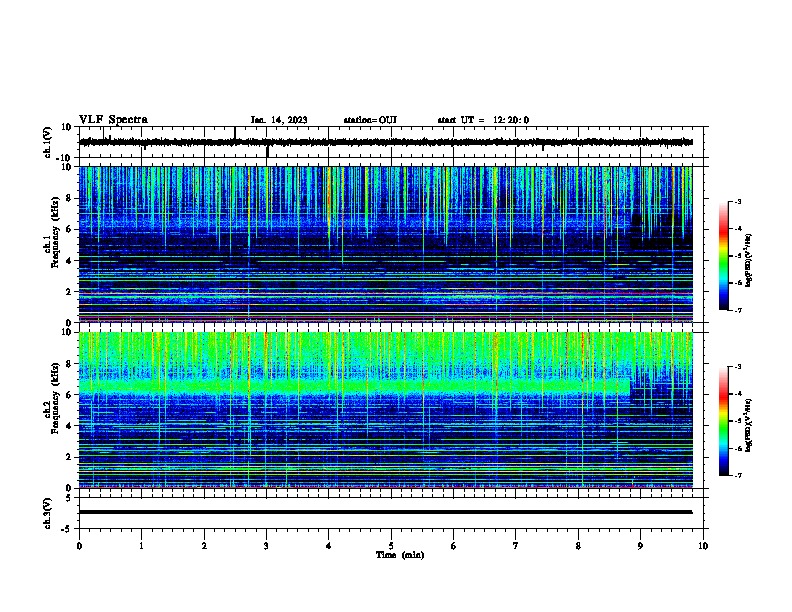This screenshot has width=792, height=612.
Task: Click the "station=OUI" header label
Action: tap(370, 120)
